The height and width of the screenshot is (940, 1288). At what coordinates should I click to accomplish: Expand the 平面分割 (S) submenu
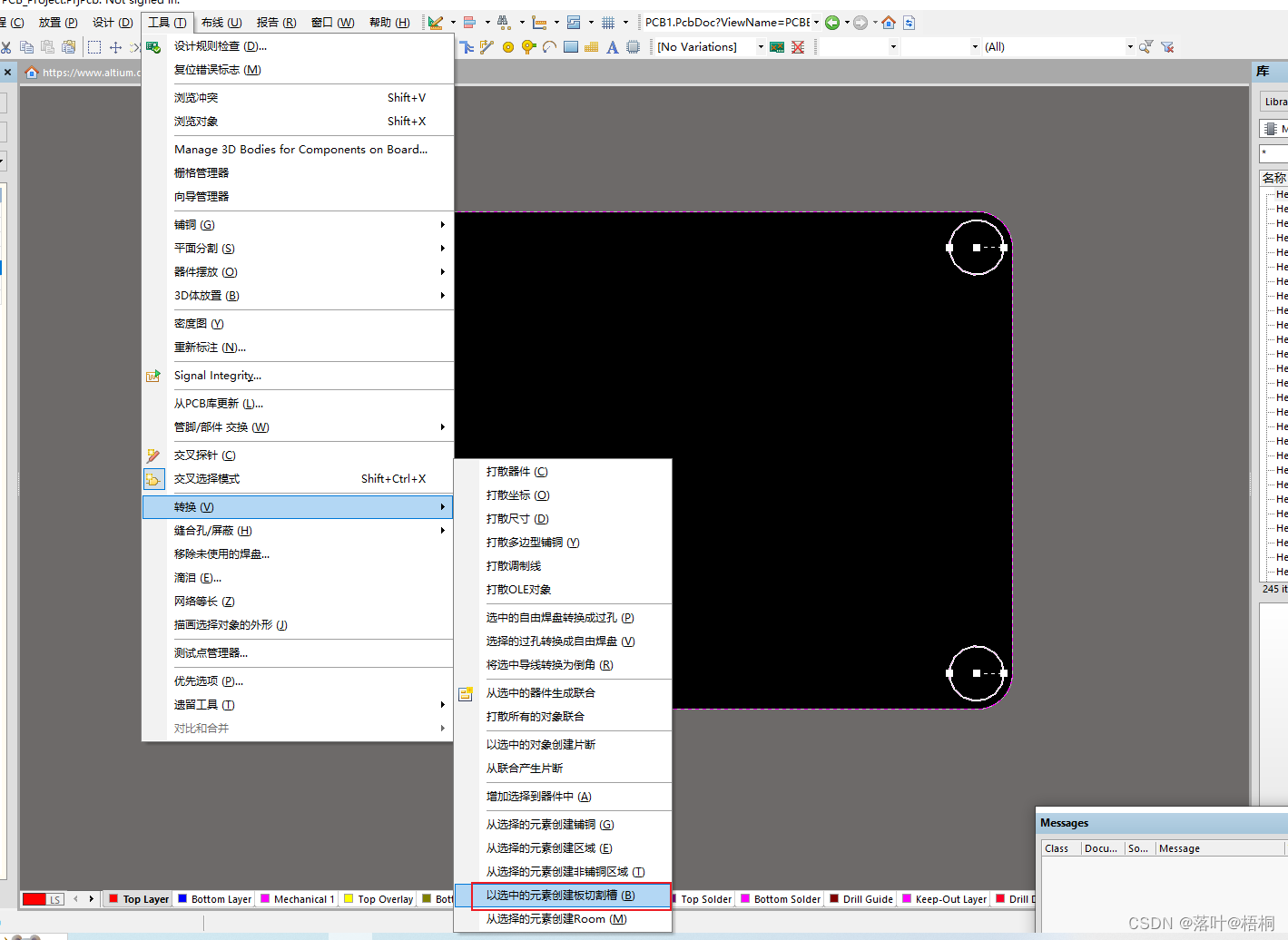(x=298, y=249)
